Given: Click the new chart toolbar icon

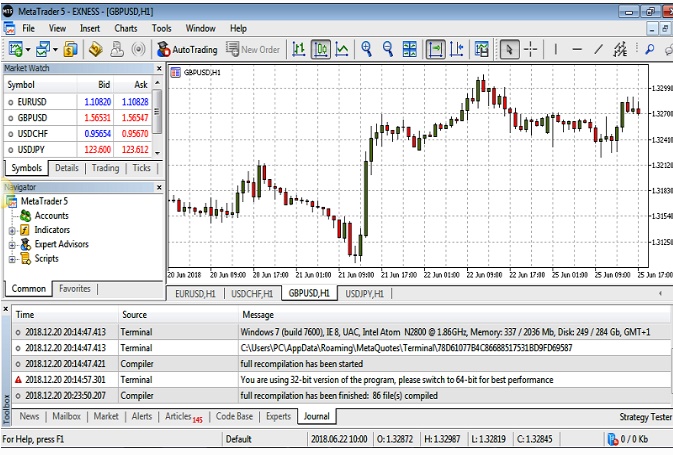Looking at the screenshot, I should click(x=15, y=49).
